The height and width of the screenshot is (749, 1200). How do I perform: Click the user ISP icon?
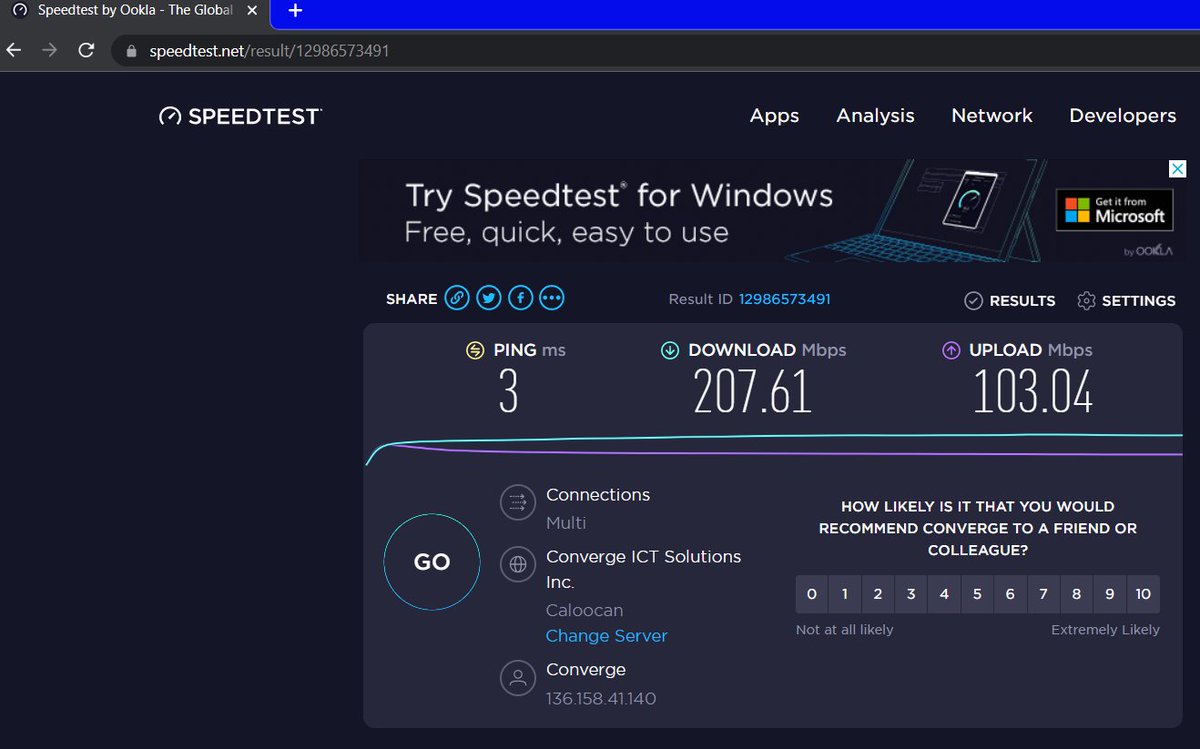(x=518, y=677)
